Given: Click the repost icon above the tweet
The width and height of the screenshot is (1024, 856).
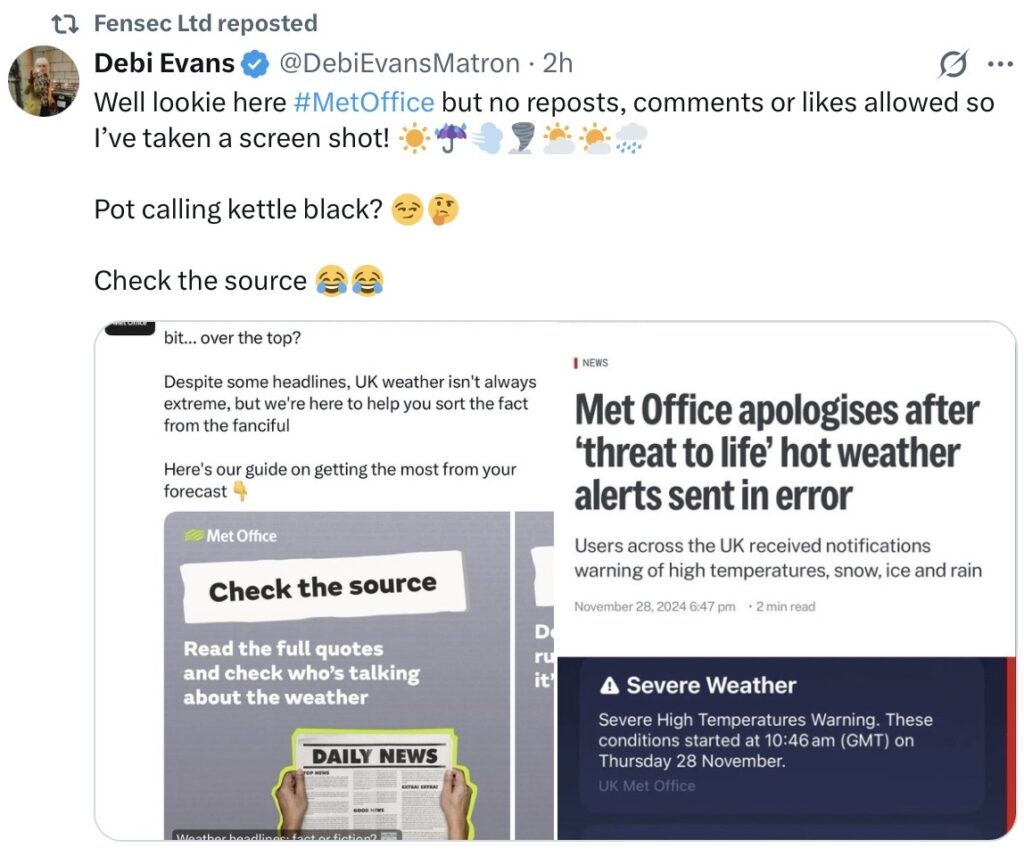Looking at the screenshot, I should [66, 23].
